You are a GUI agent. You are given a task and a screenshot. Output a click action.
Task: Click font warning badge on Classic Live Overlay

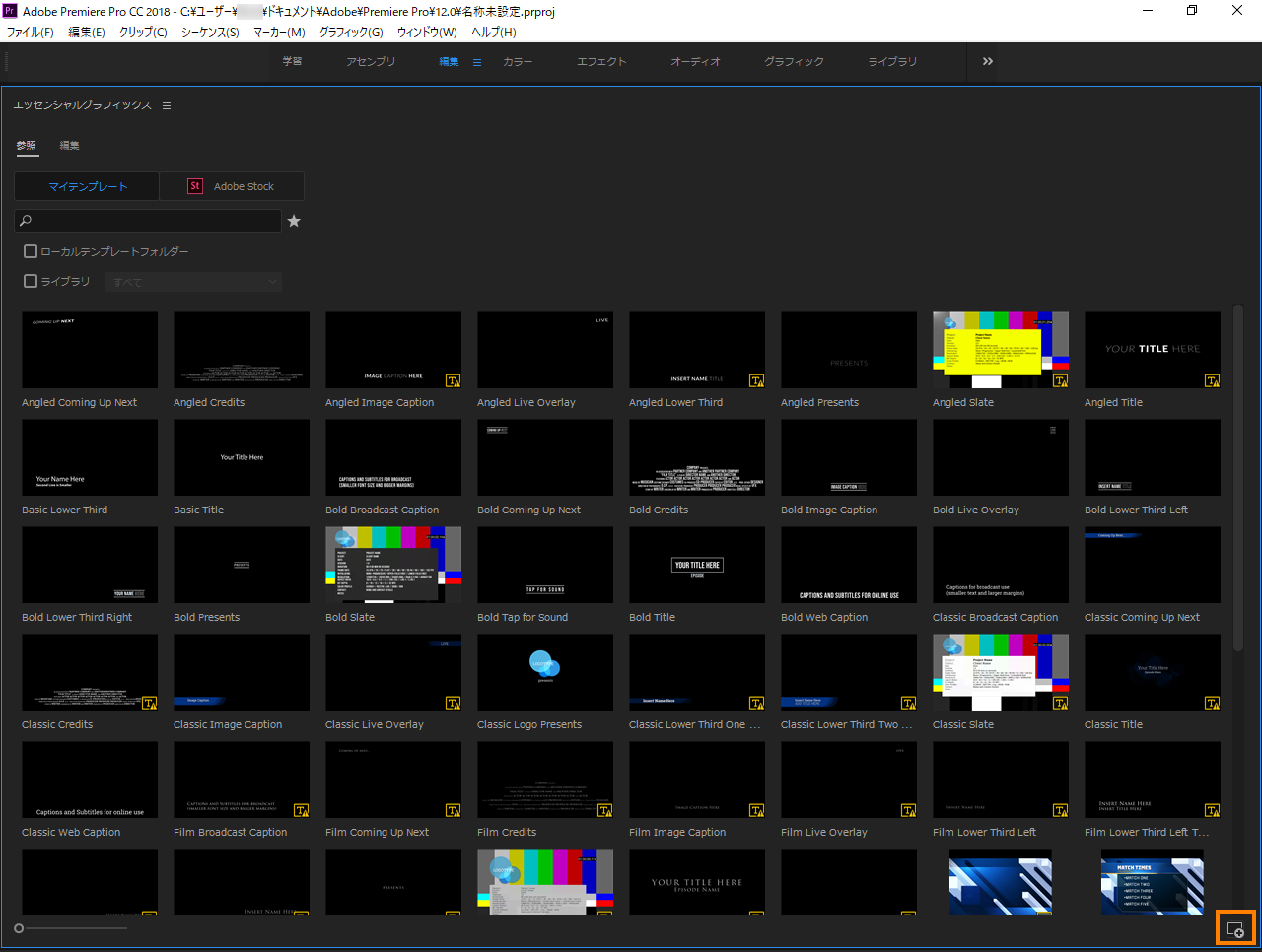[x=453, y=703]
